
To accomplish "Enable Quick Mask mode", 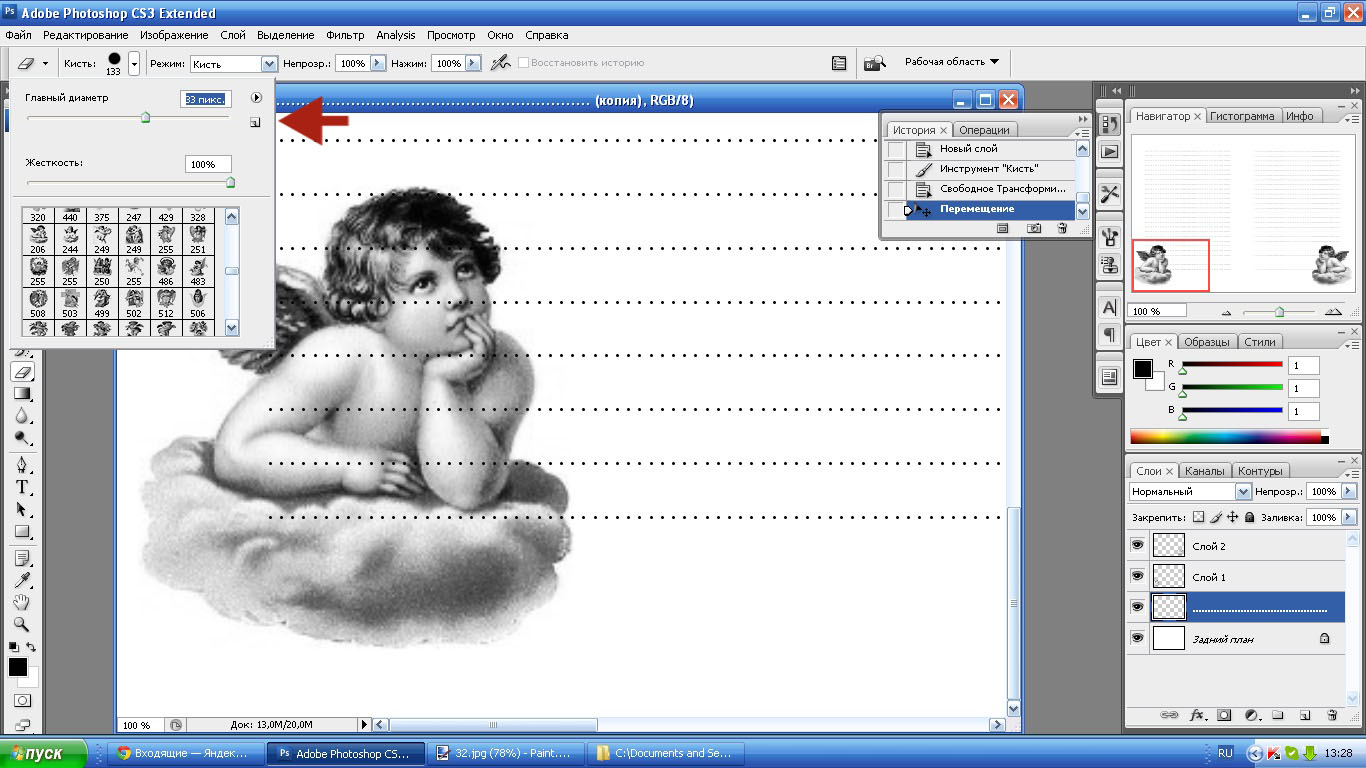I will (x=21, y=701).
